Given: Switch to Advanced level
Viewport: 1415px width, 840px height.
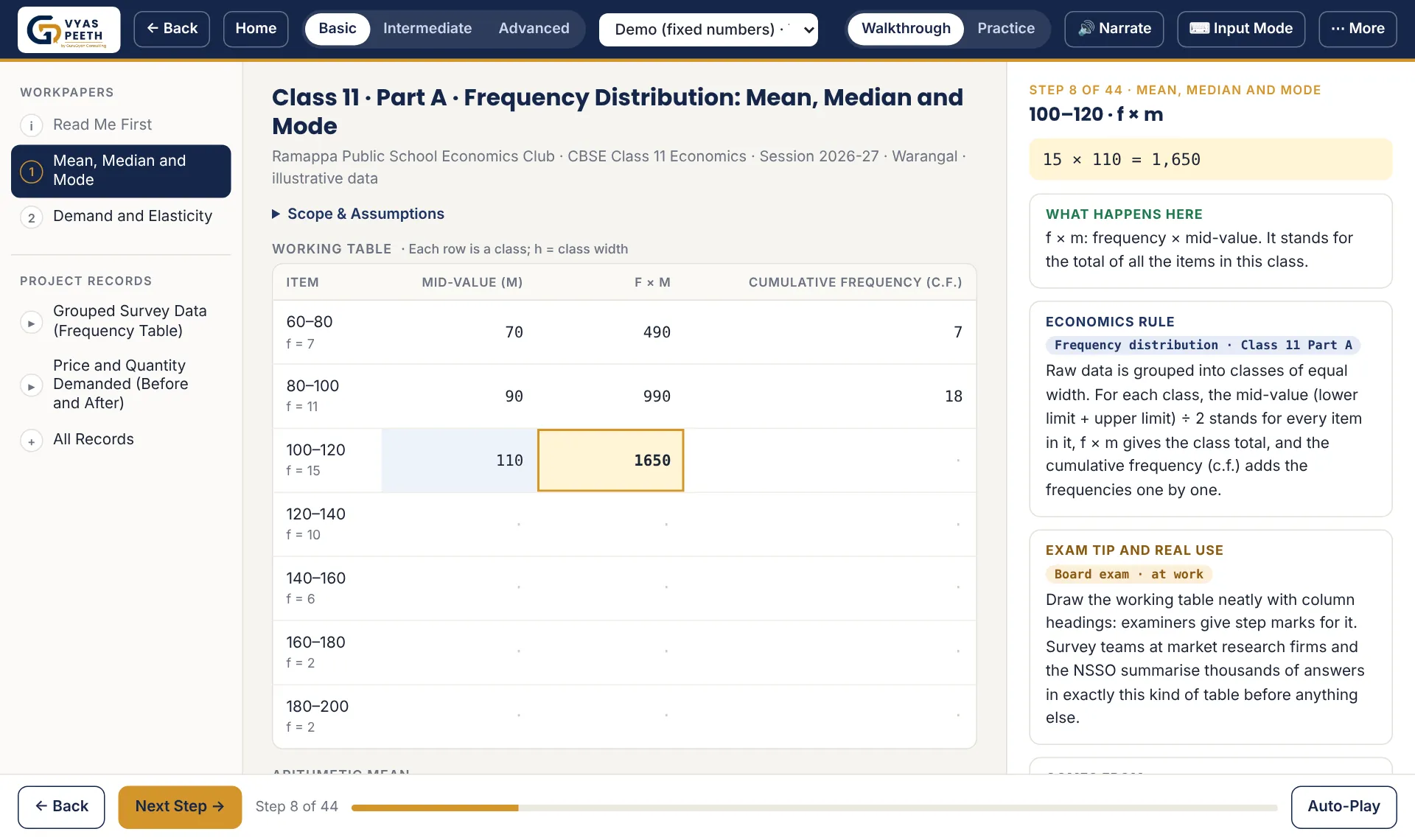Looking at the screenshot, I should click(534, 29).
